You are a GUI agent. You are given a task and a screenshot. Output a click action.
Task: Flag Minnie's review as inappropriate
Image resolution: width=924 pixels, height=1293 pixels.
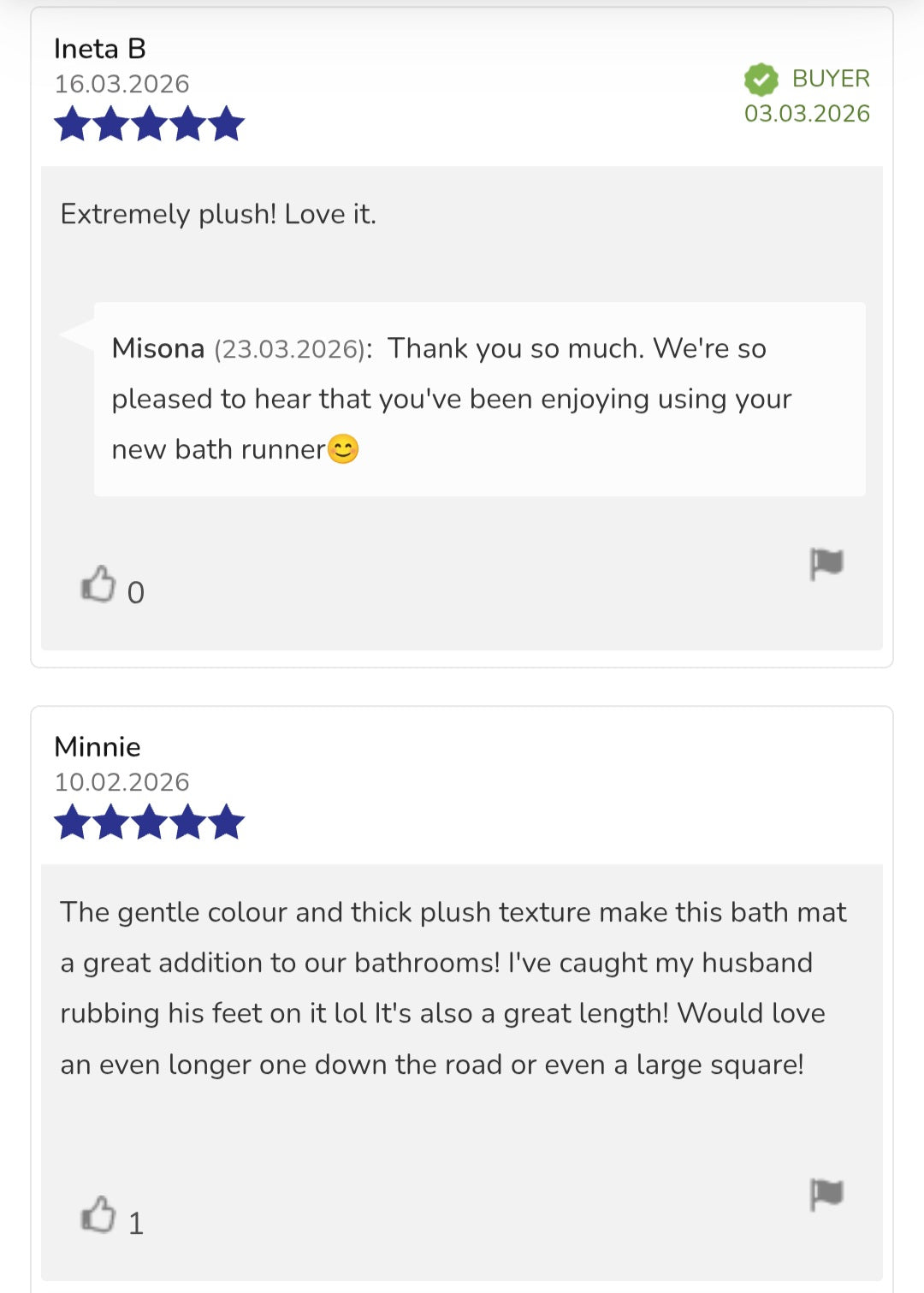[x=826, y=1194]
